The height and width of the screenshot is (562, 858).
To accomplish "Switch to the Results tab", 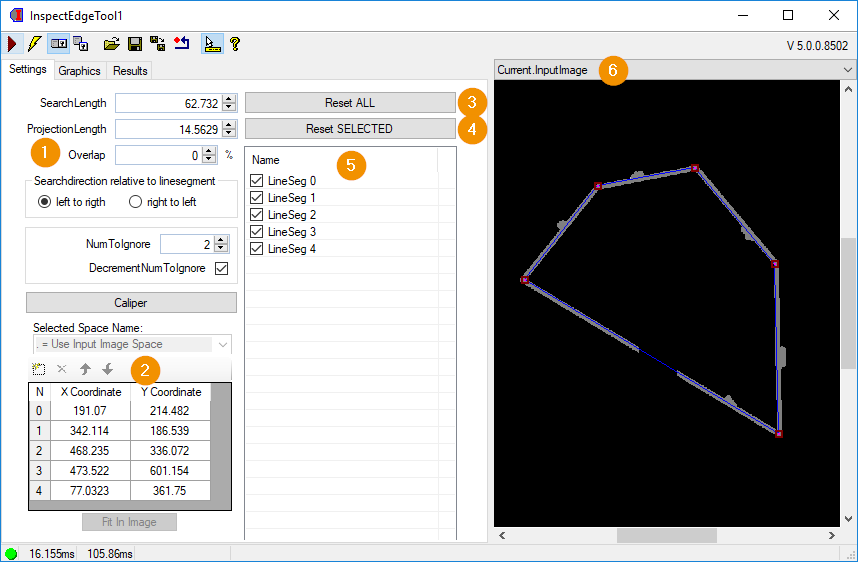I will pyautogui.click(x=130, y=71).
